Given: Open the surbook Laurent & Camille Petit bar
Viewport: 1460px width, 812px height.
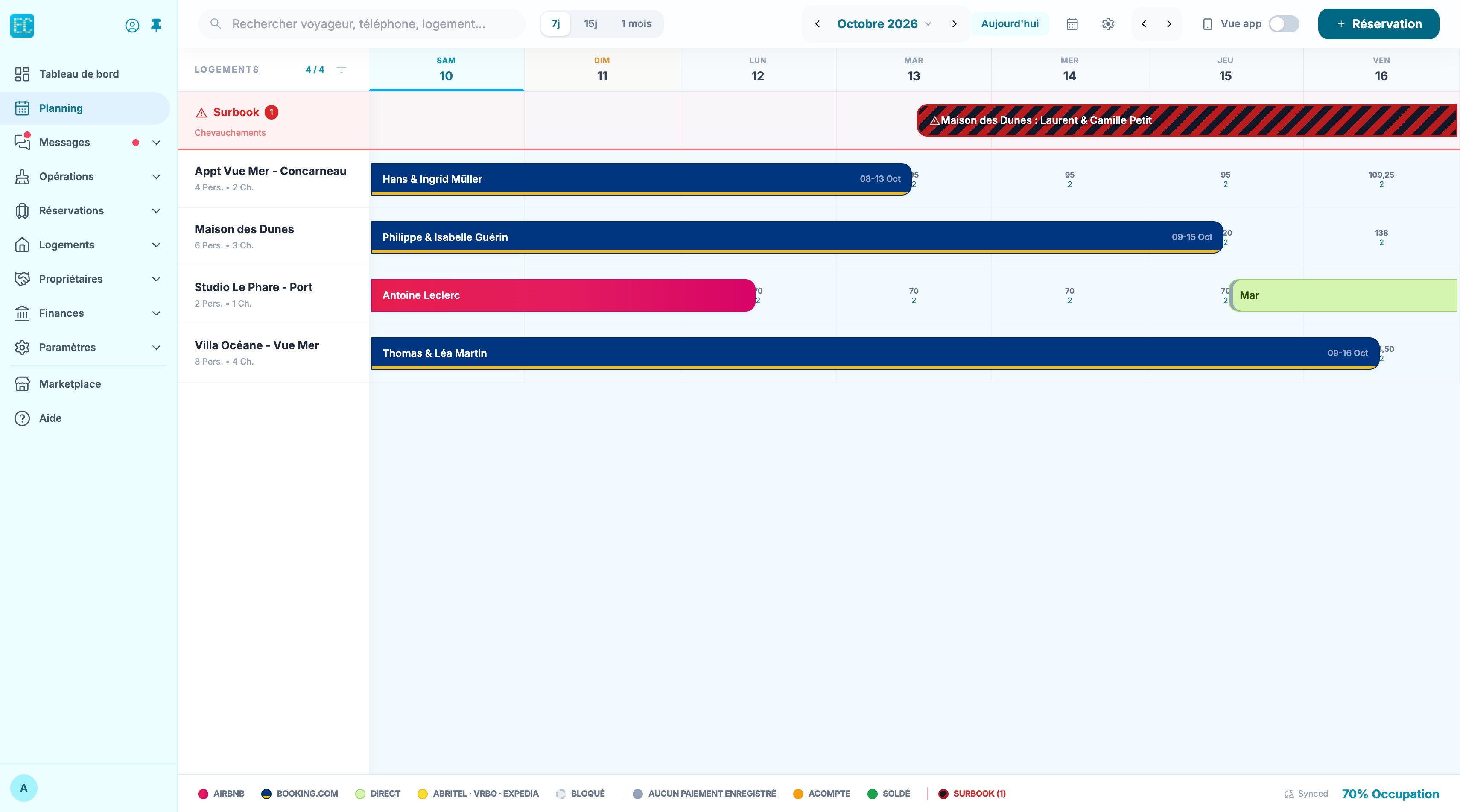Looking at the screenshot, I should pos(1187,120).
